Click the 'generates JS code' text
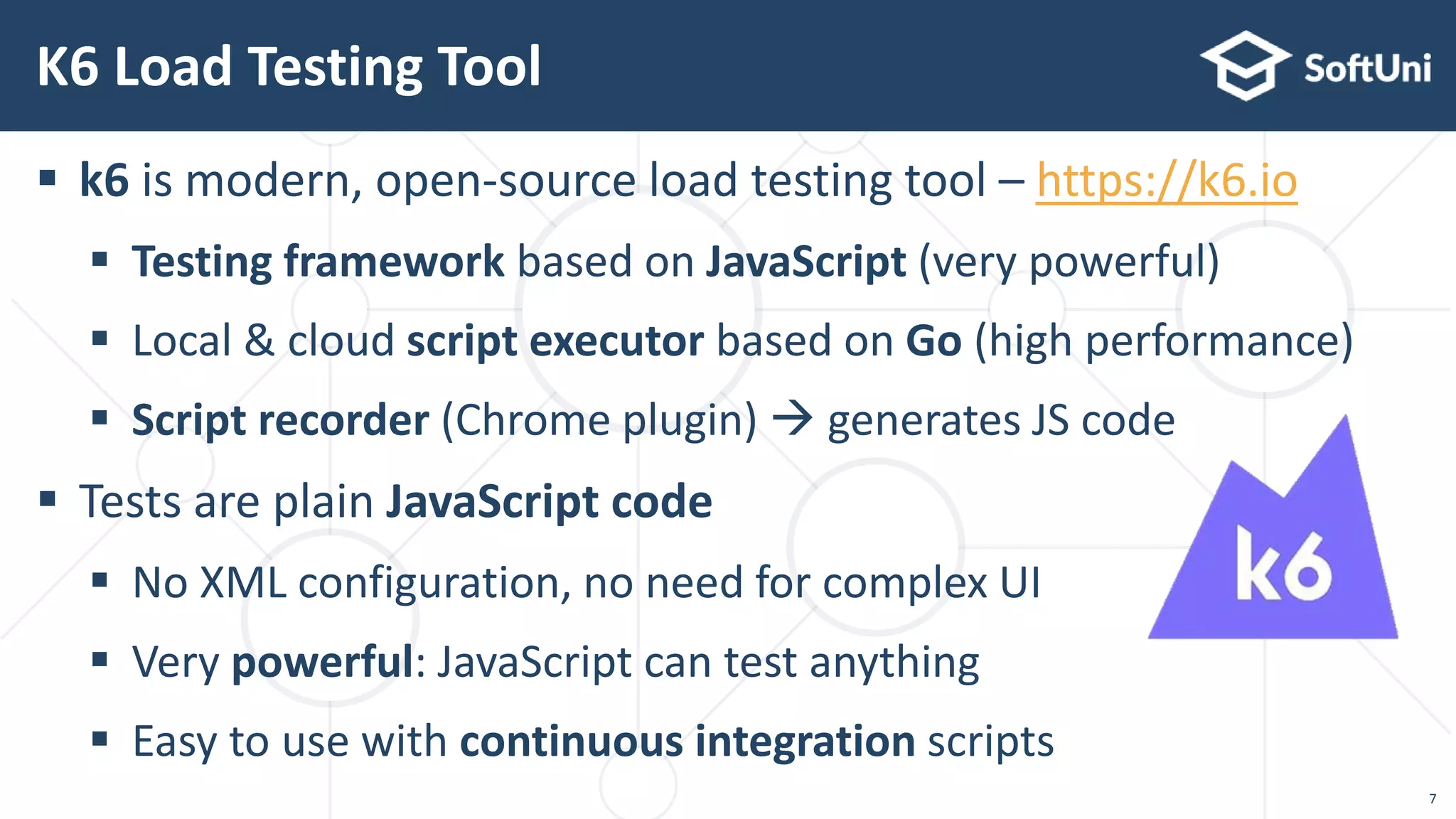The height and width of the screenshot is (819, 1456). (x=1000, y=420)
